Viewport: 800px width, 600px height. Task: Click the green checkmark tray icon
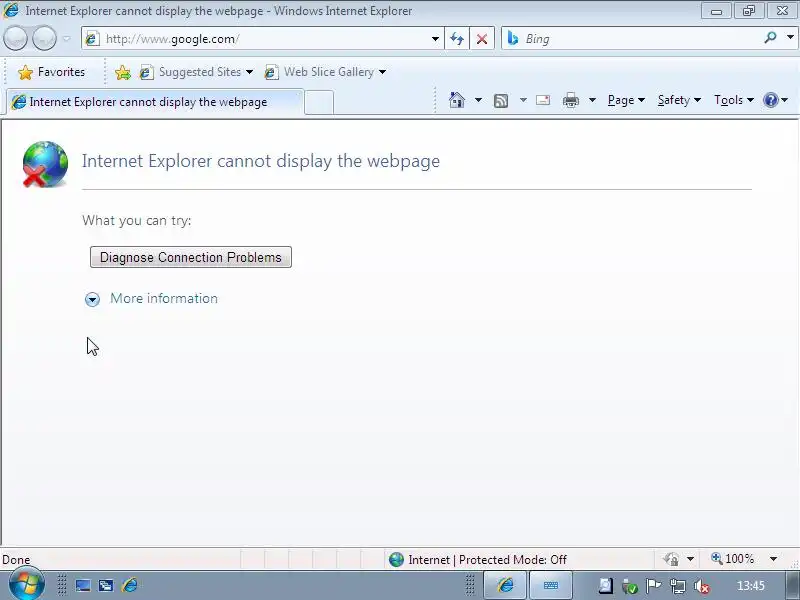point(630,587)
